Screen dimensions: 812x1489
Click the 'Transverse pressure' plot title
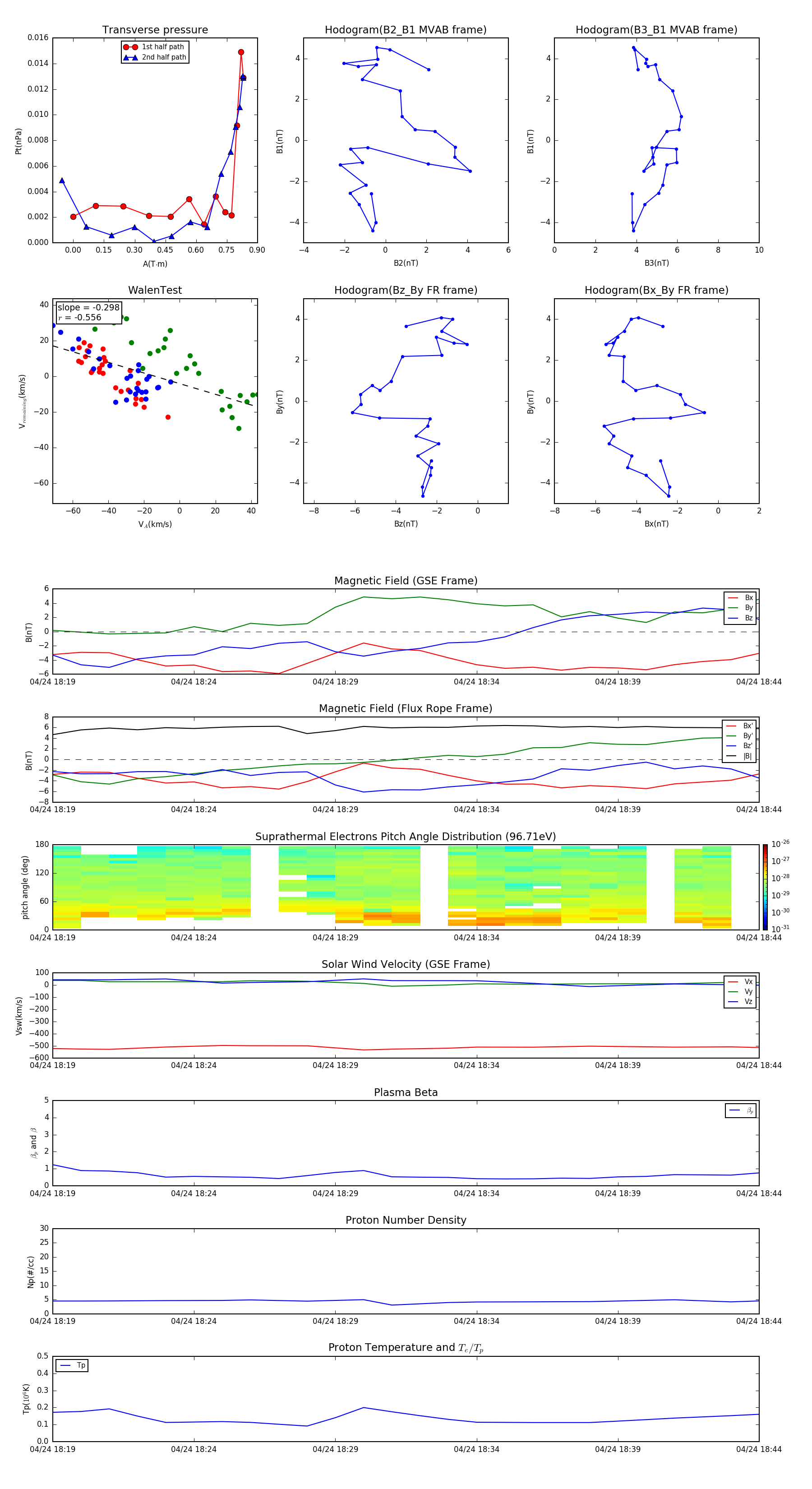tap(155, 30)
